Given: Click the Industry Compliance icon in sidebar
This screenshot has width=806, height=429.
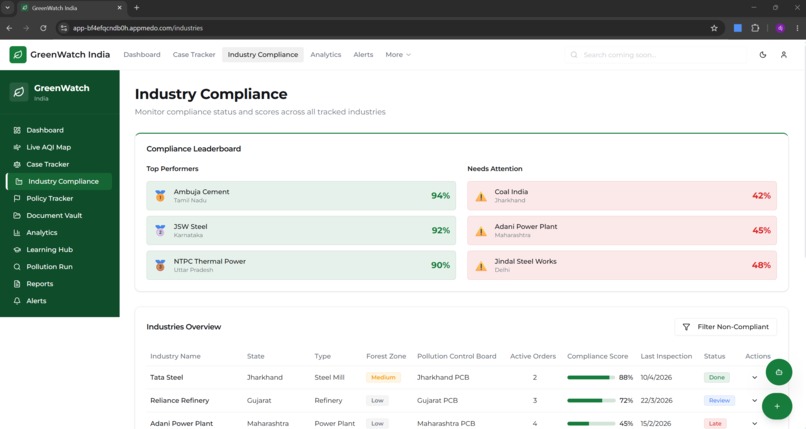Looking at the screenshot, I should 19,181.
